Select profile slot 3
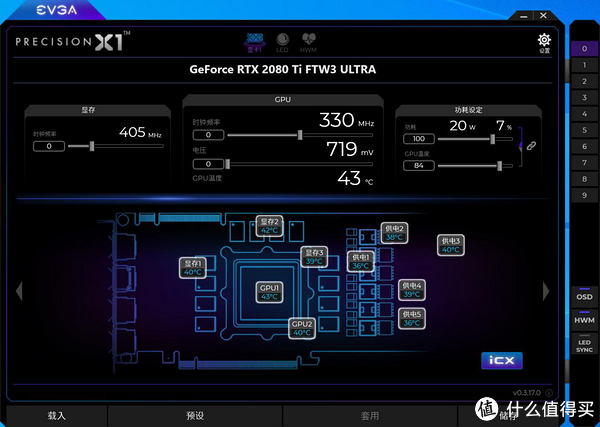Viewport: 600px width, 427px height. coord(584,98)
